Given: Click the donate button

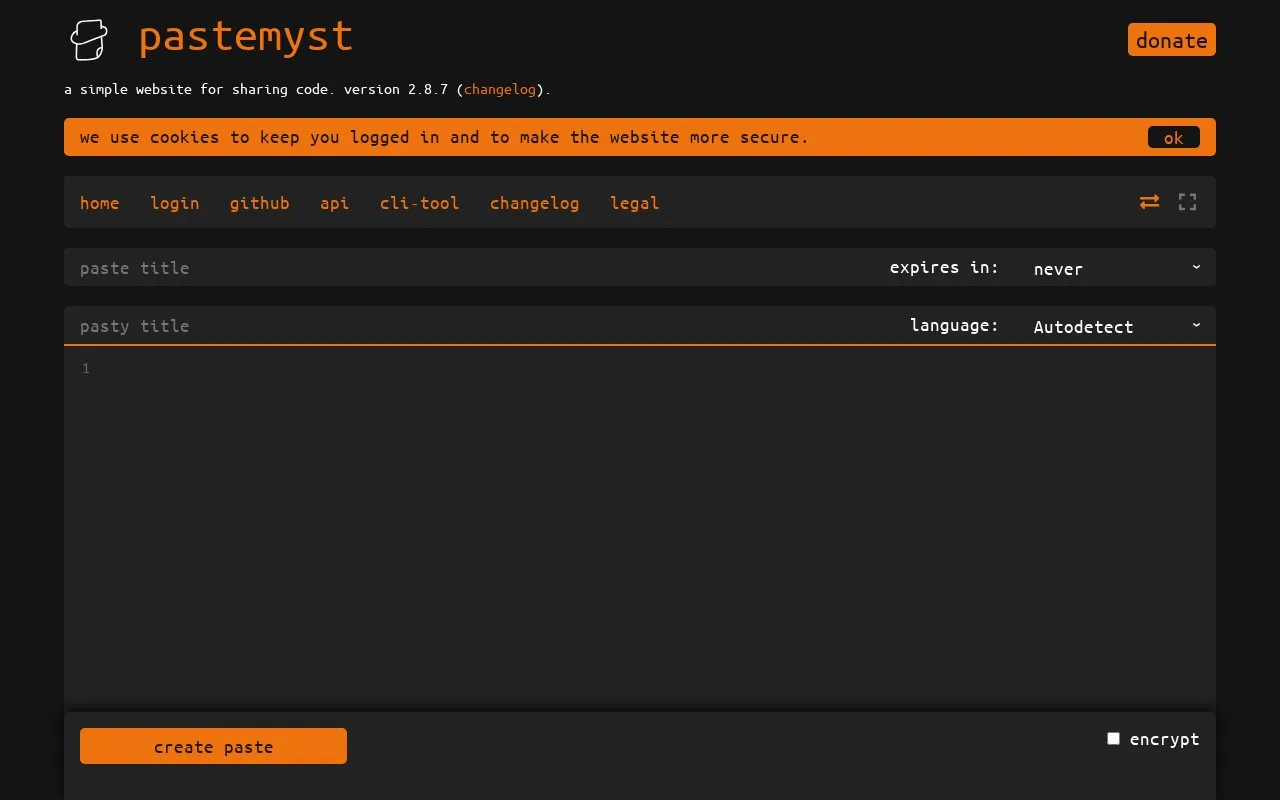Looking at the screenshot, I should 1172,40.
